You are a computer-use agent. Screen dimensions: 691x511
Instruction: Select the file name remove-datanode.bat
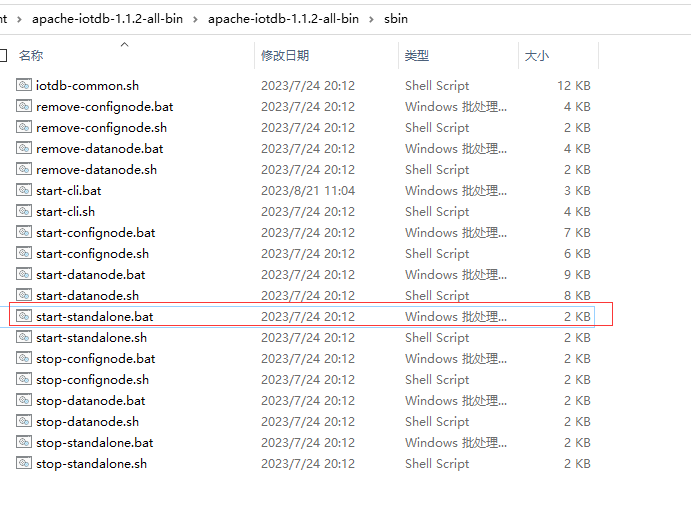click(x=100, y=148)
